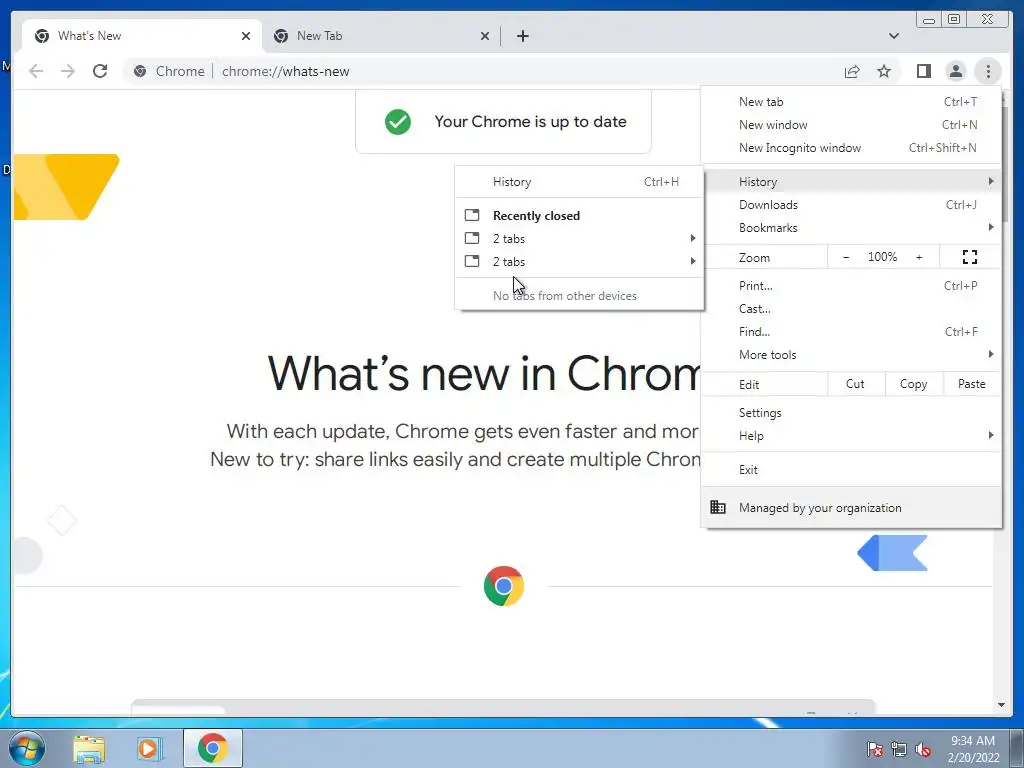This screenshot has width=1024, height=768.
Task: Click the Cut button
Action: 856,384
